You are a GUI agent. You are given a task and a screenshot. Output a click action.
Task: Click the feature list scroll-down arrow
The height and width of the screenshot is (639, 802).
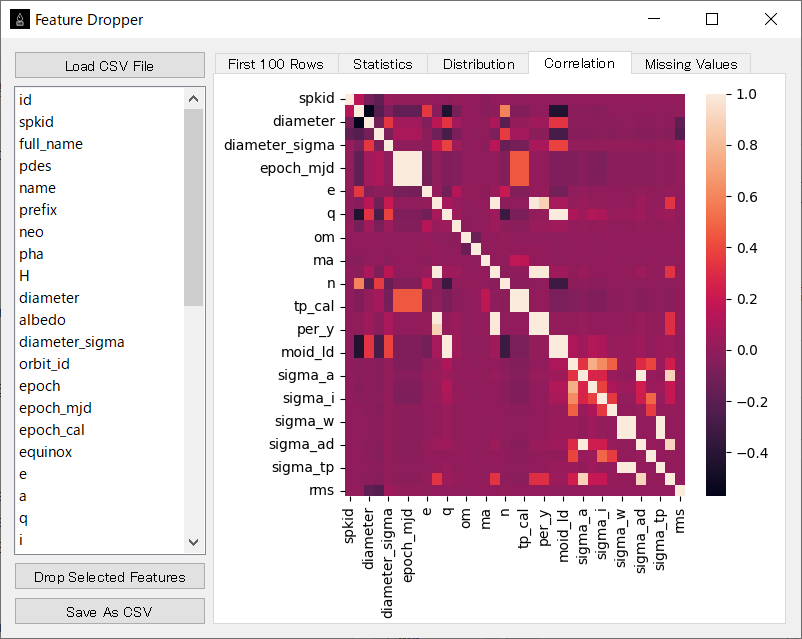click(x=193, y=542)
